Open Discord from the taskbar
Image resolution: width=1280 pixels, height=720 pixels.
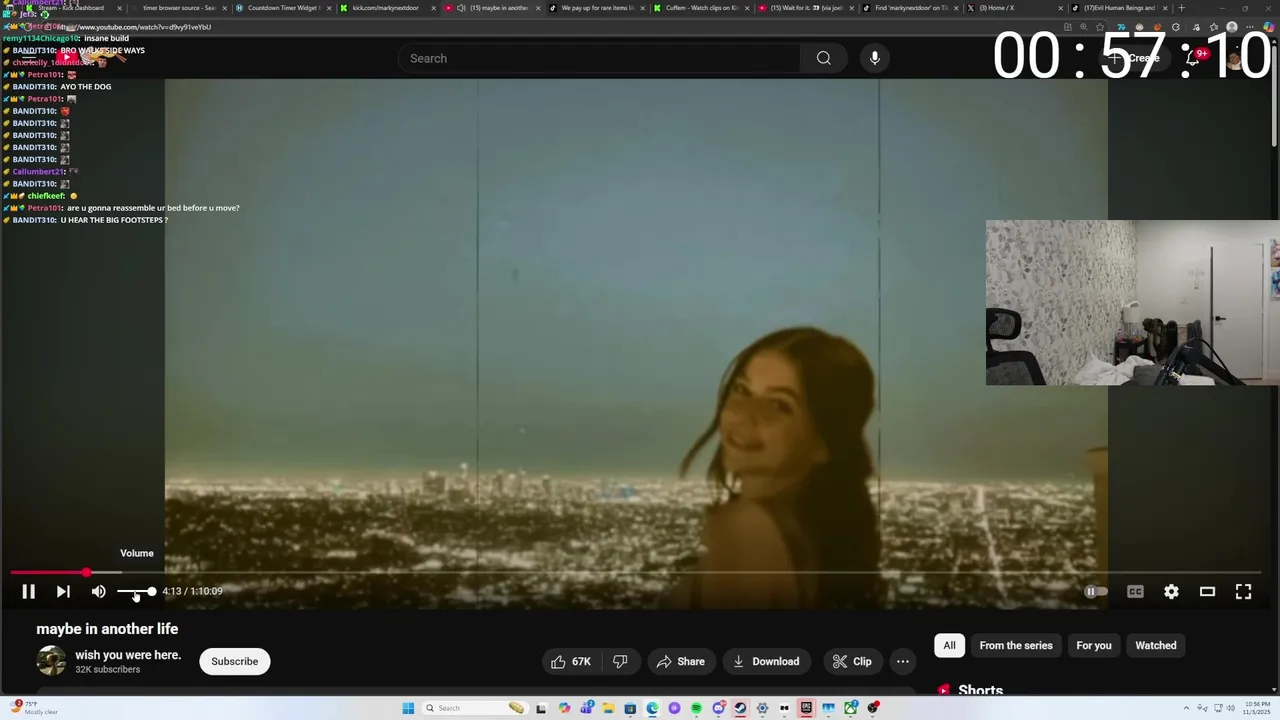pos(719,708)
